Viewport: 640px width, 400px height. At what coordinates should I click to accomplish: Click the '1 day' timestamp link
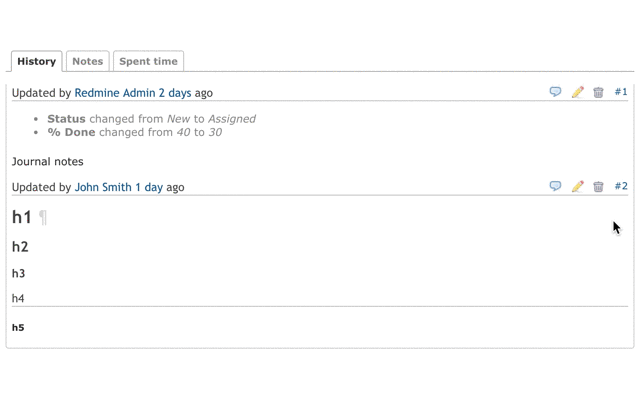click(x=149, y=187)
